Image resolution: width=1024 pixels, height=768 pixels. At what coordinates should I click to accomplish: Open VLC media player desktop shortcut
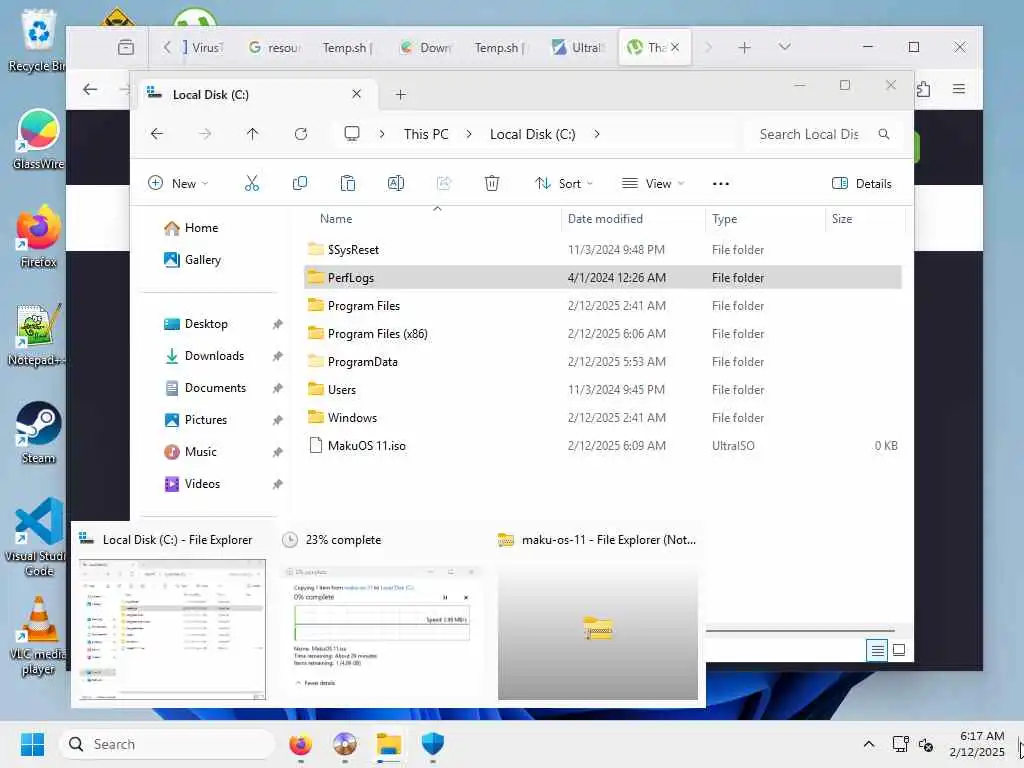38,635
